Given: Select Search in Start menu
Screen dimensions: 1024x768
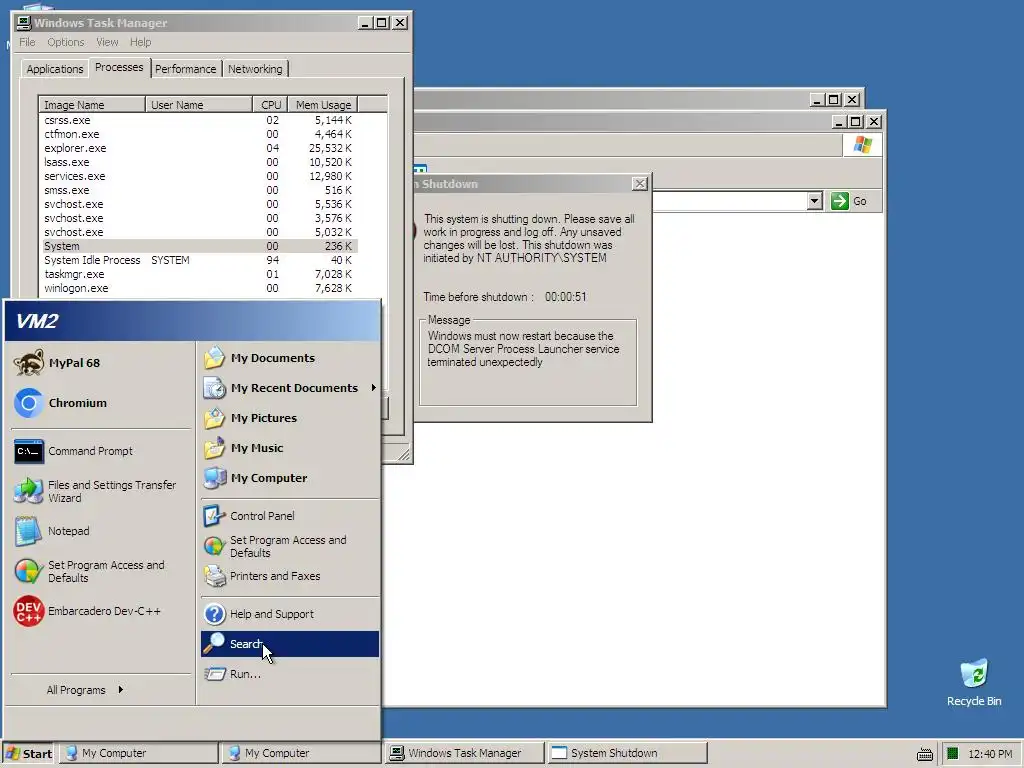Looking at the screenshot, I should click(x=290, y=644).
